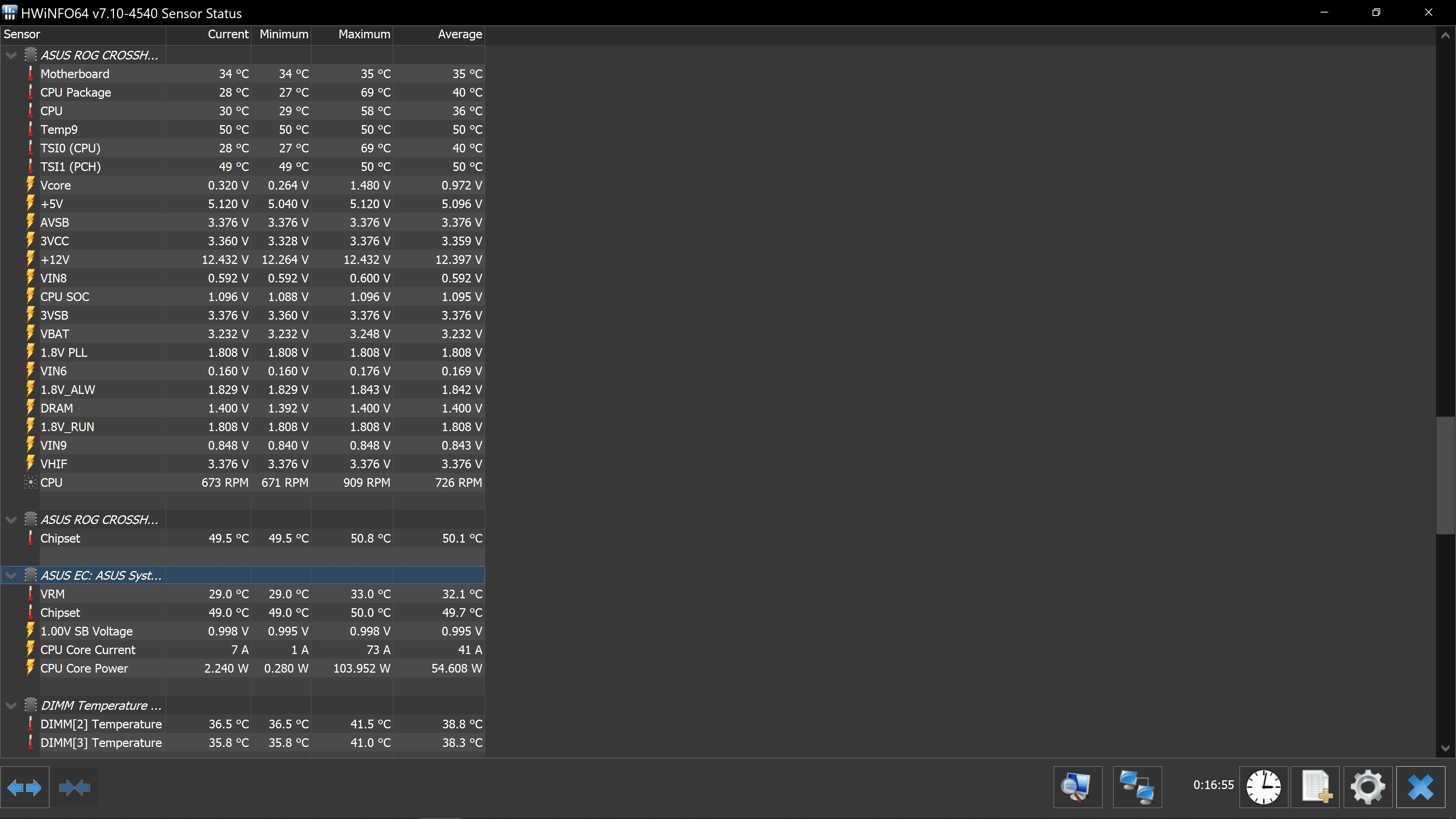Open remote monitoring with the networked monitors icon

coord(1138,787)
